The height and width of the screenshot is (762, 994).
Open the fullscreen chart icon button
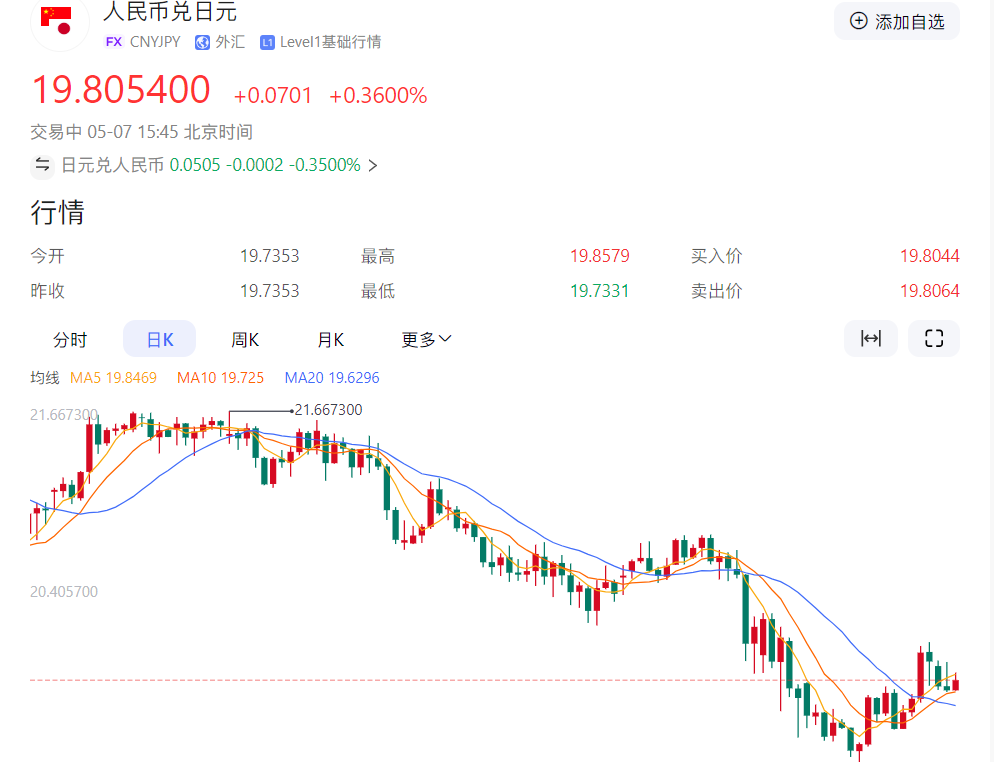click(x=934, y=339)
